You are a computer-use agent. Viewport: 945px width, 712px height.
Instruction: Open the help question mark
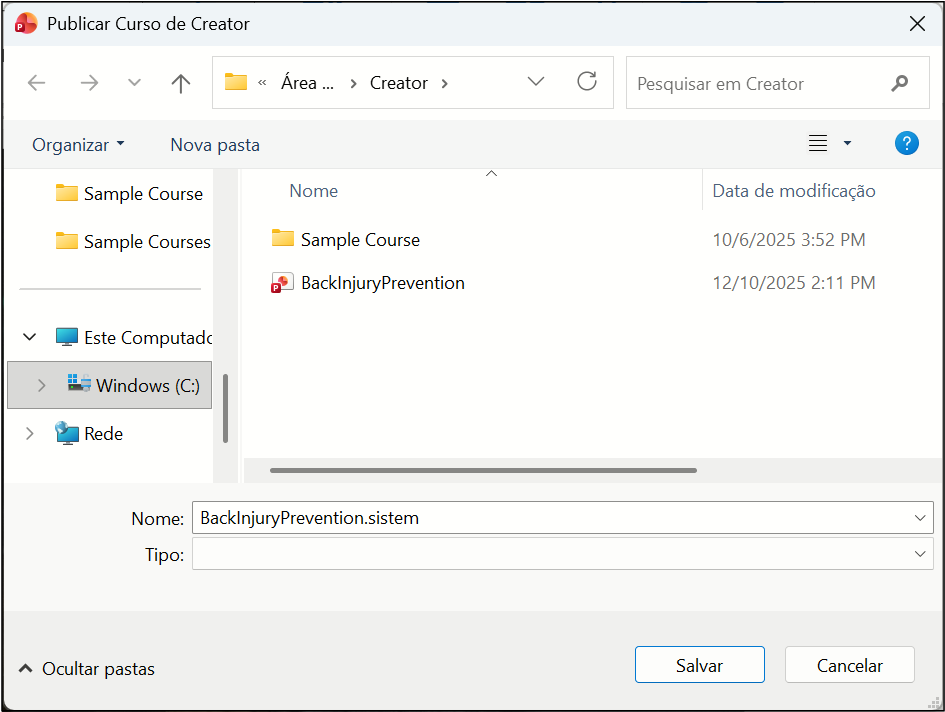pos(906,143)
